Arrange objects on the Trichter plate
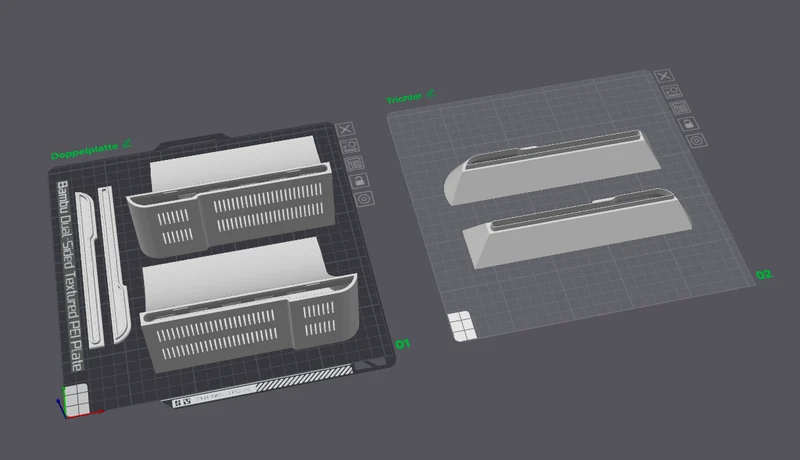Viewport: 800px width, 460px height. click(680, 108)
